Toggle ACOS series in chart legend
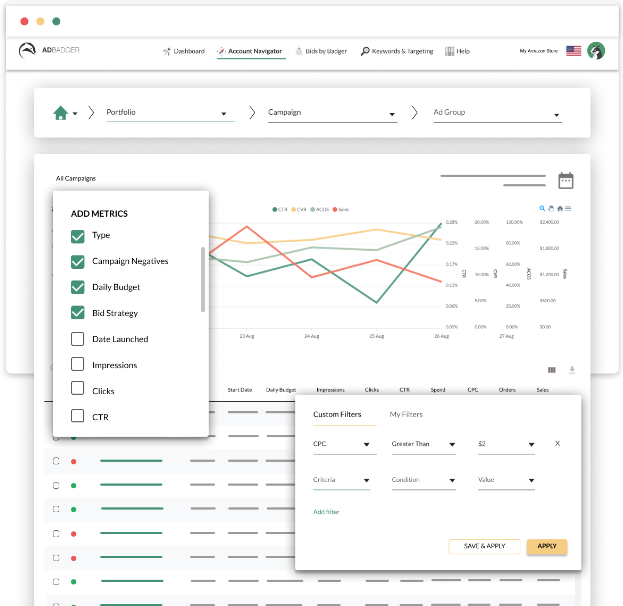The image size is (623, 606). (320, 209)
